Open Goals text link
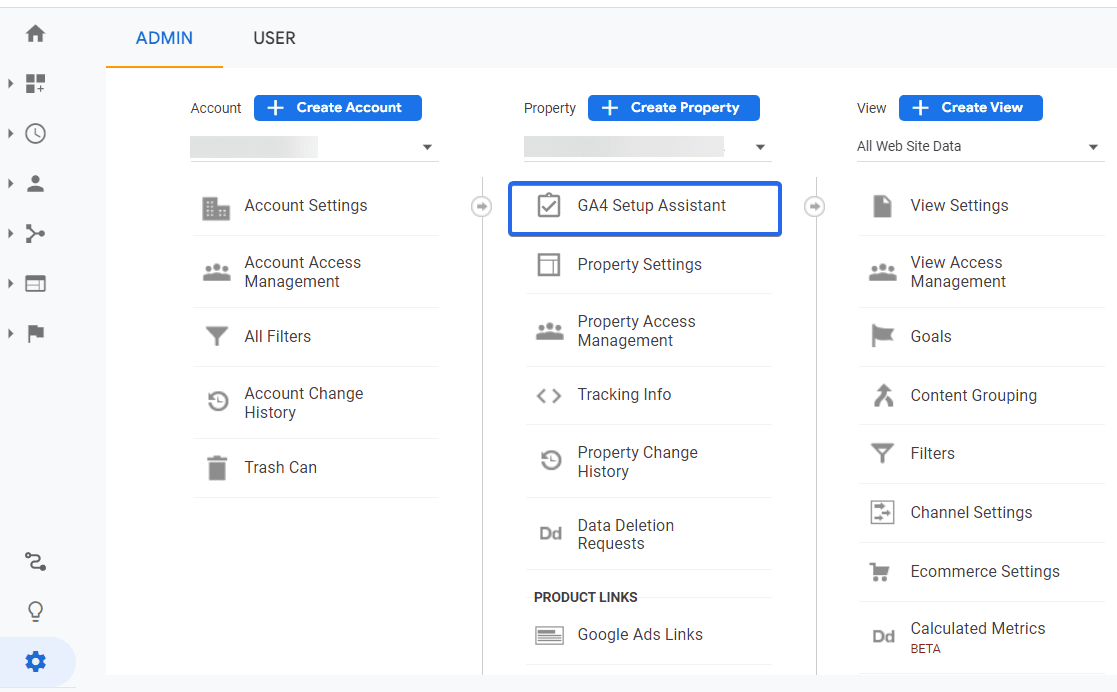The image size is (1117, 692). [x=931, y=336]
